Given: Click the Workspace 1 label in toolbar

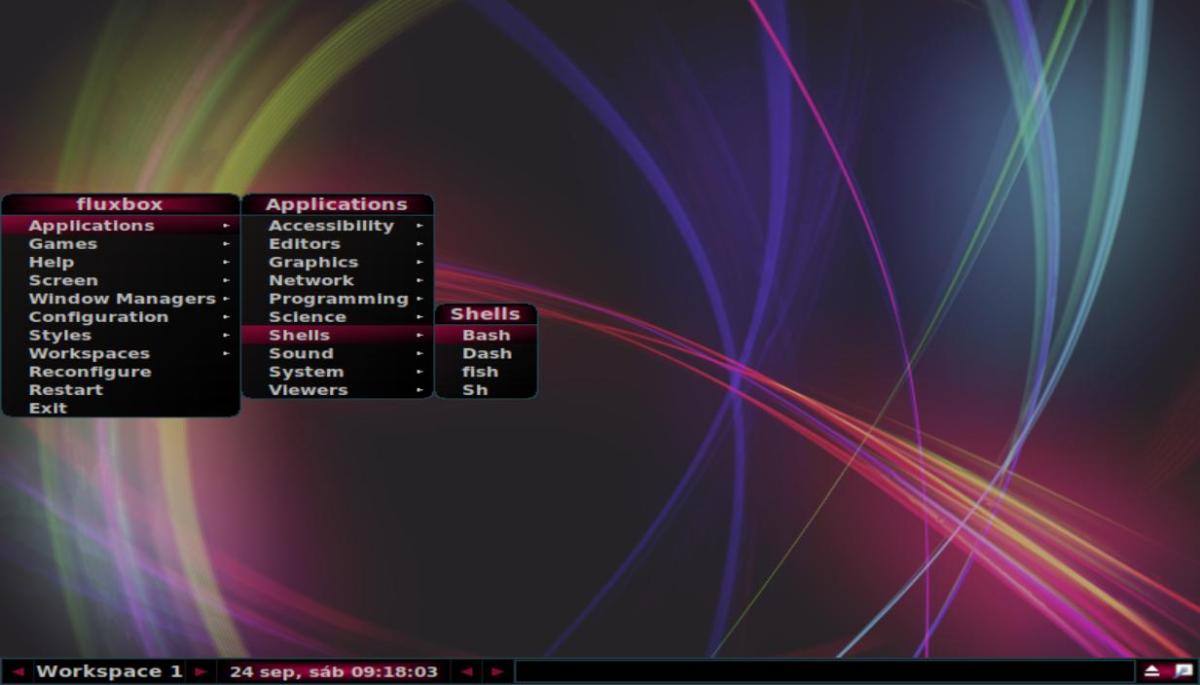Looking at the screenshot, I should (109, 672).
